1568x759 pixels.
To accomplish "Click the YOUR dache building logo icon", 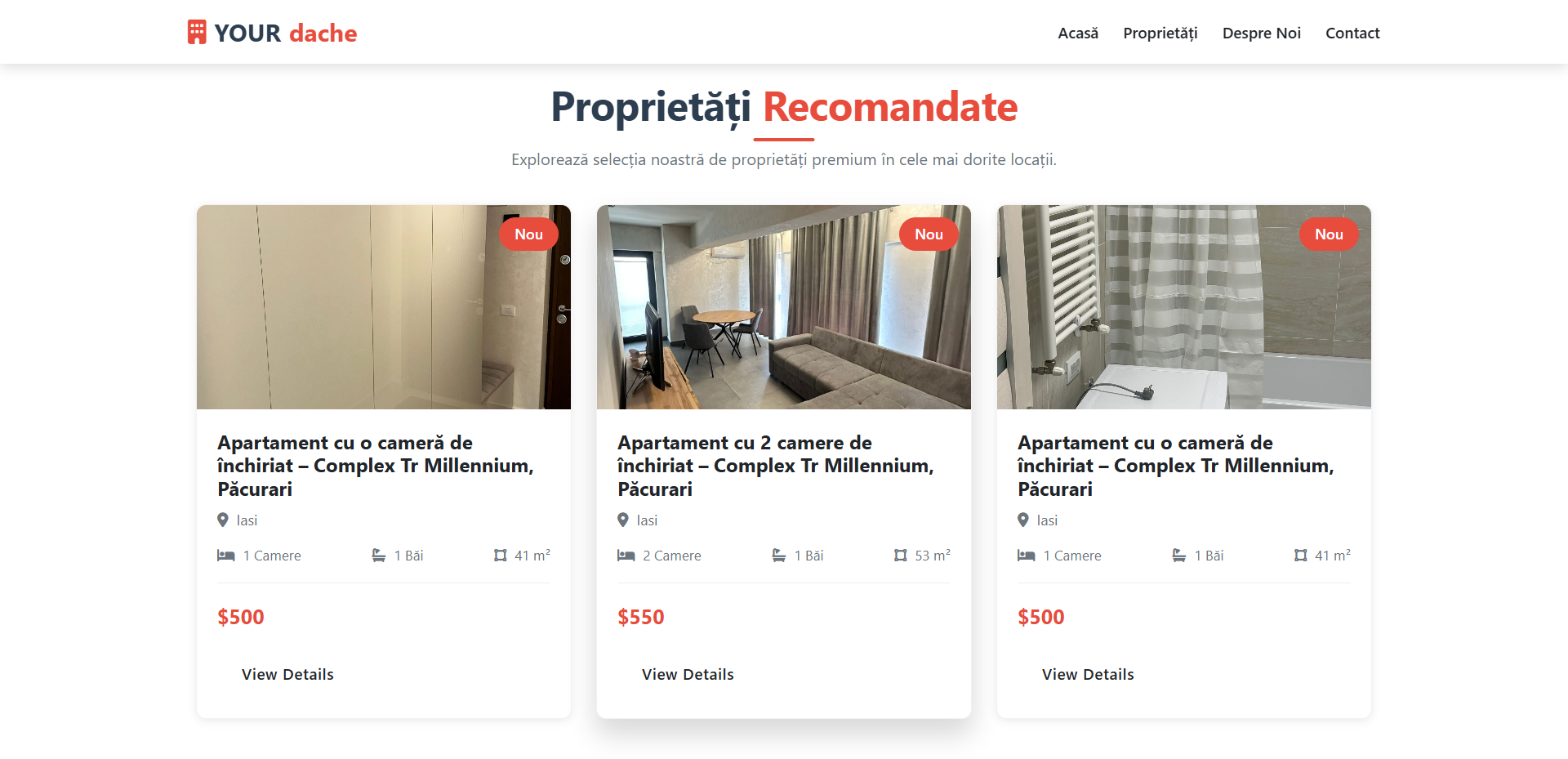I will tap(197, 33).
